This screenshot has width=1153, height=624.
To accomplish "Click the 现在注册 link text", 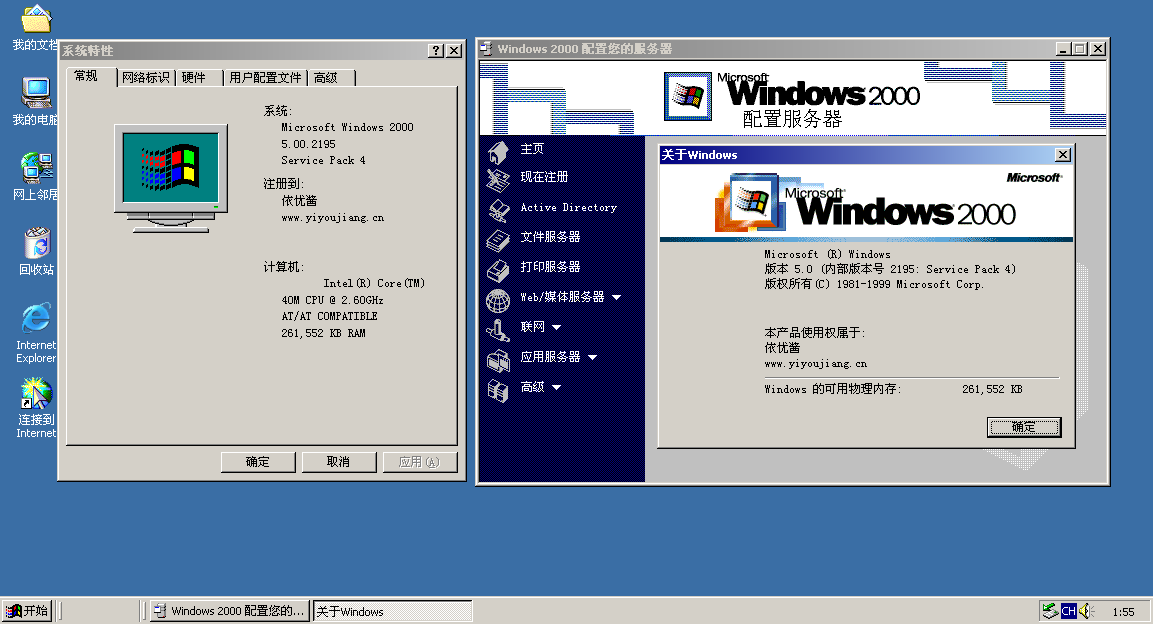I will 544,177.
